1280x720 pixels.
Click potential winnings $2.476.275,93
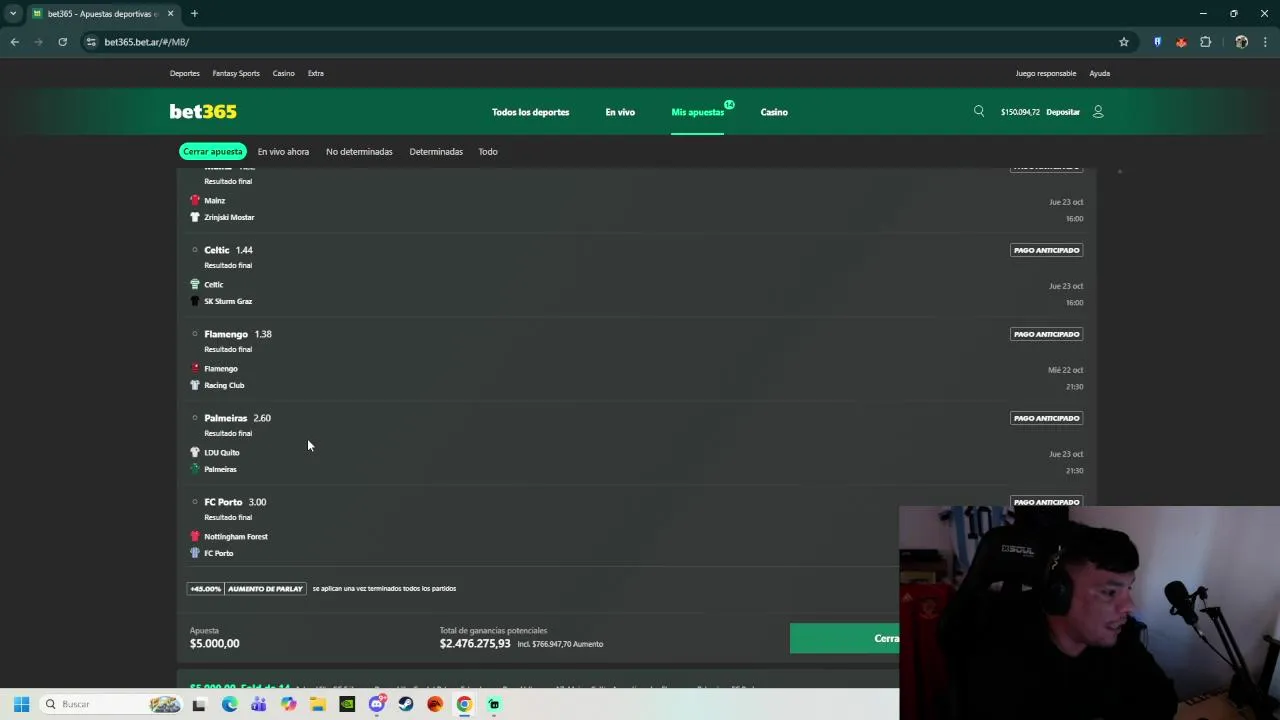click(475, 644)
